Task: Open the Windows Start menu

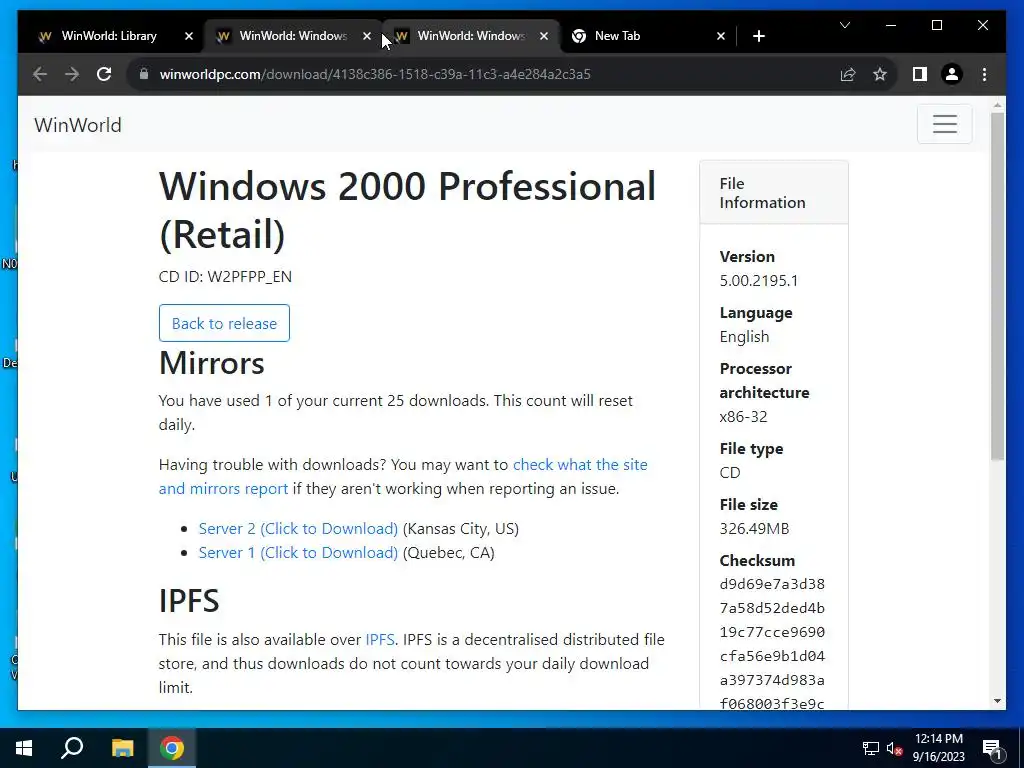Action: click(24, 748)
